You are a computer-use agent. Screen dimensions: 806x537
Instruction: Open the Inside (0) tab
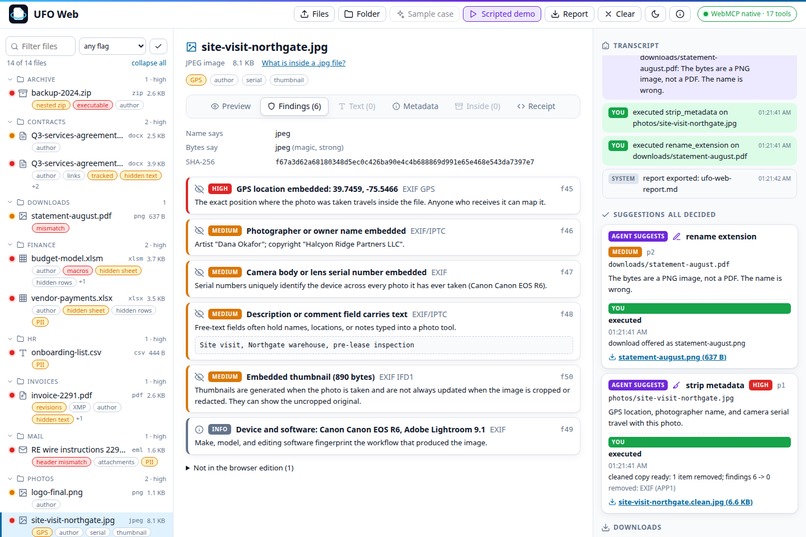478,106
